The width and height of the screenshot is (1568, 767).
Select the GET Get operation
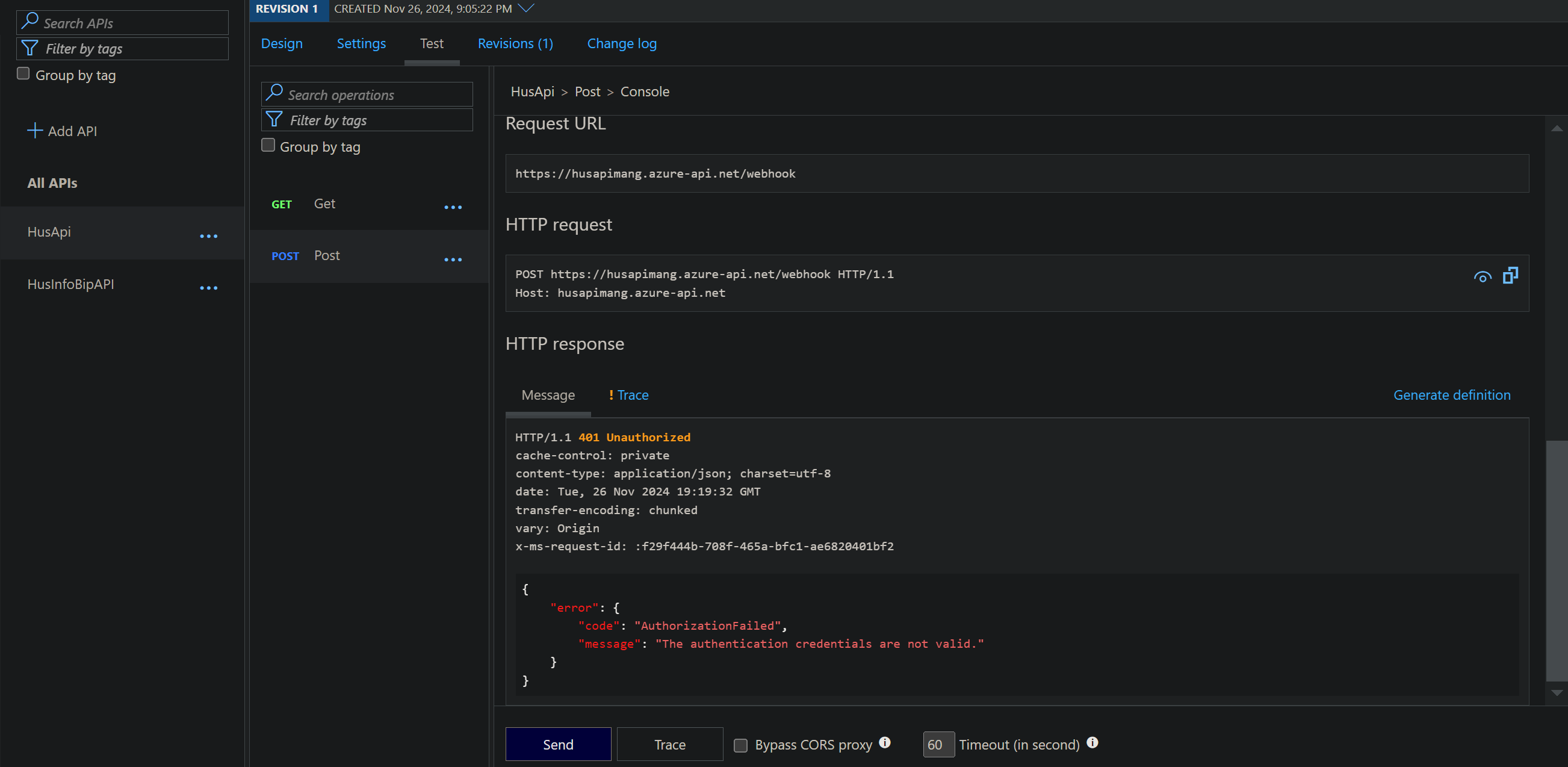point(369,204)
